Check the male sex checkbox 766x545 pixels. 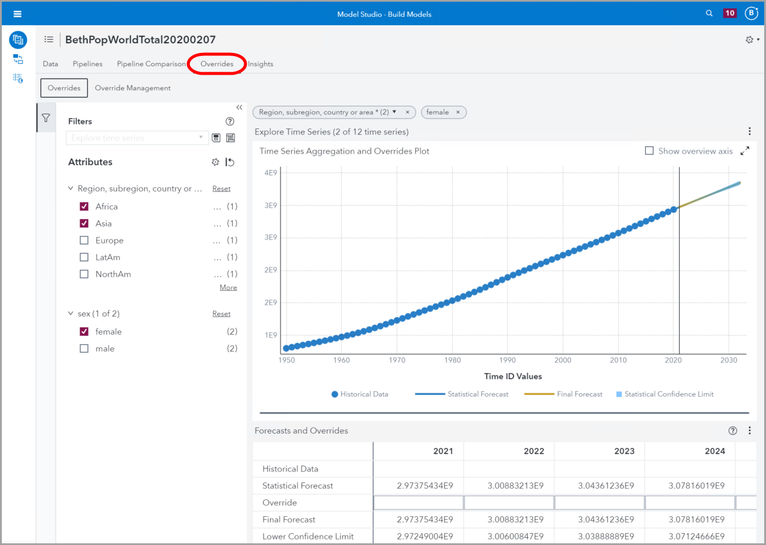84,349
